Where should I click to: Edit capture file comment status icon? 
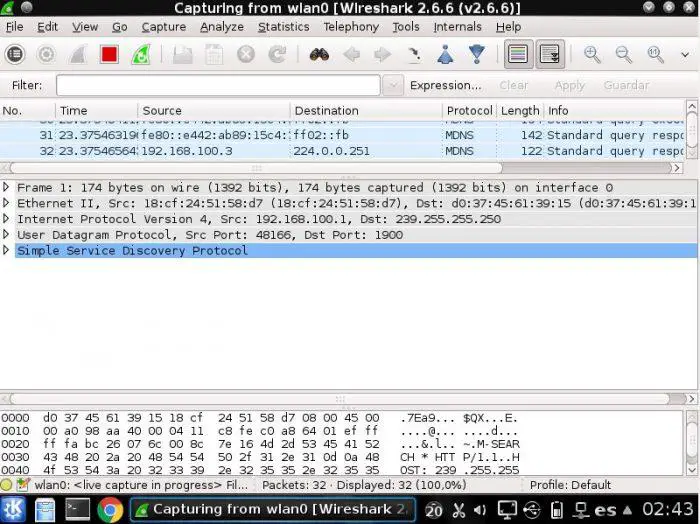pyautogui.click(x=23, y=485)
